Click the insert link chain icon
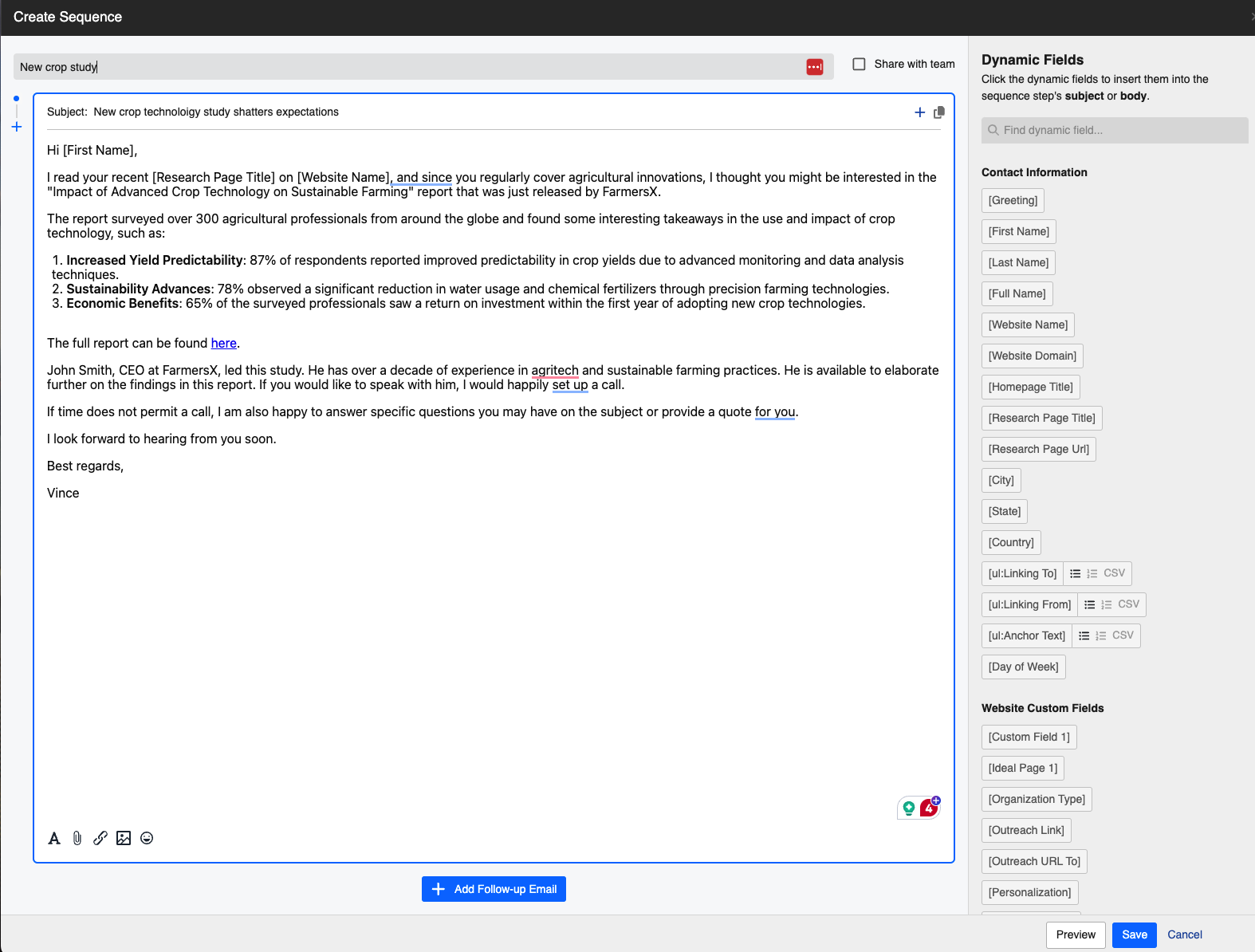Image resolution: width=1255 pixels, height=952 pixels. pyautogui.click(x=100, y=838)
